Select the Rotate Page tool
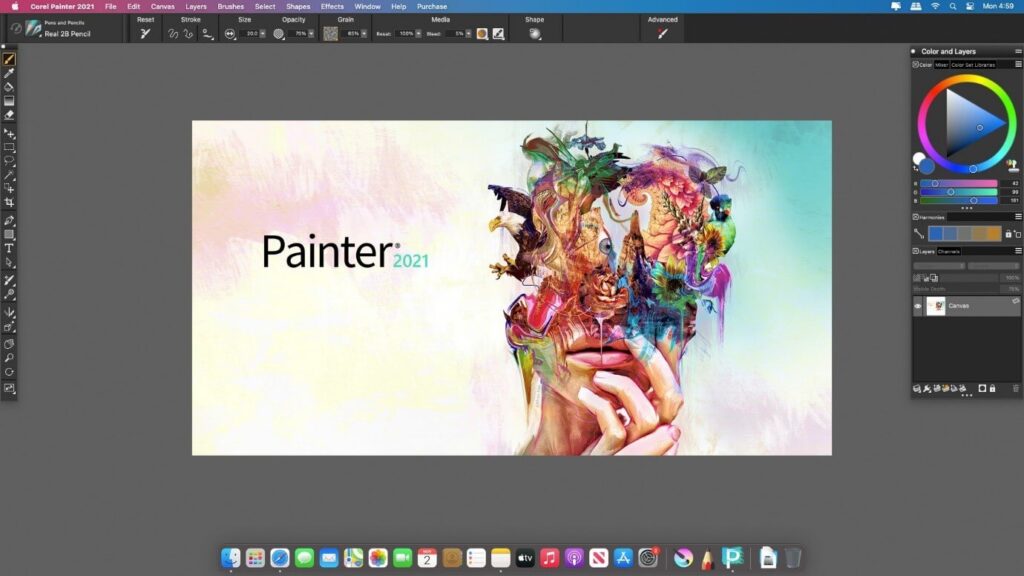The height and width of the screenshot is (576, 1024). point(9,372)
